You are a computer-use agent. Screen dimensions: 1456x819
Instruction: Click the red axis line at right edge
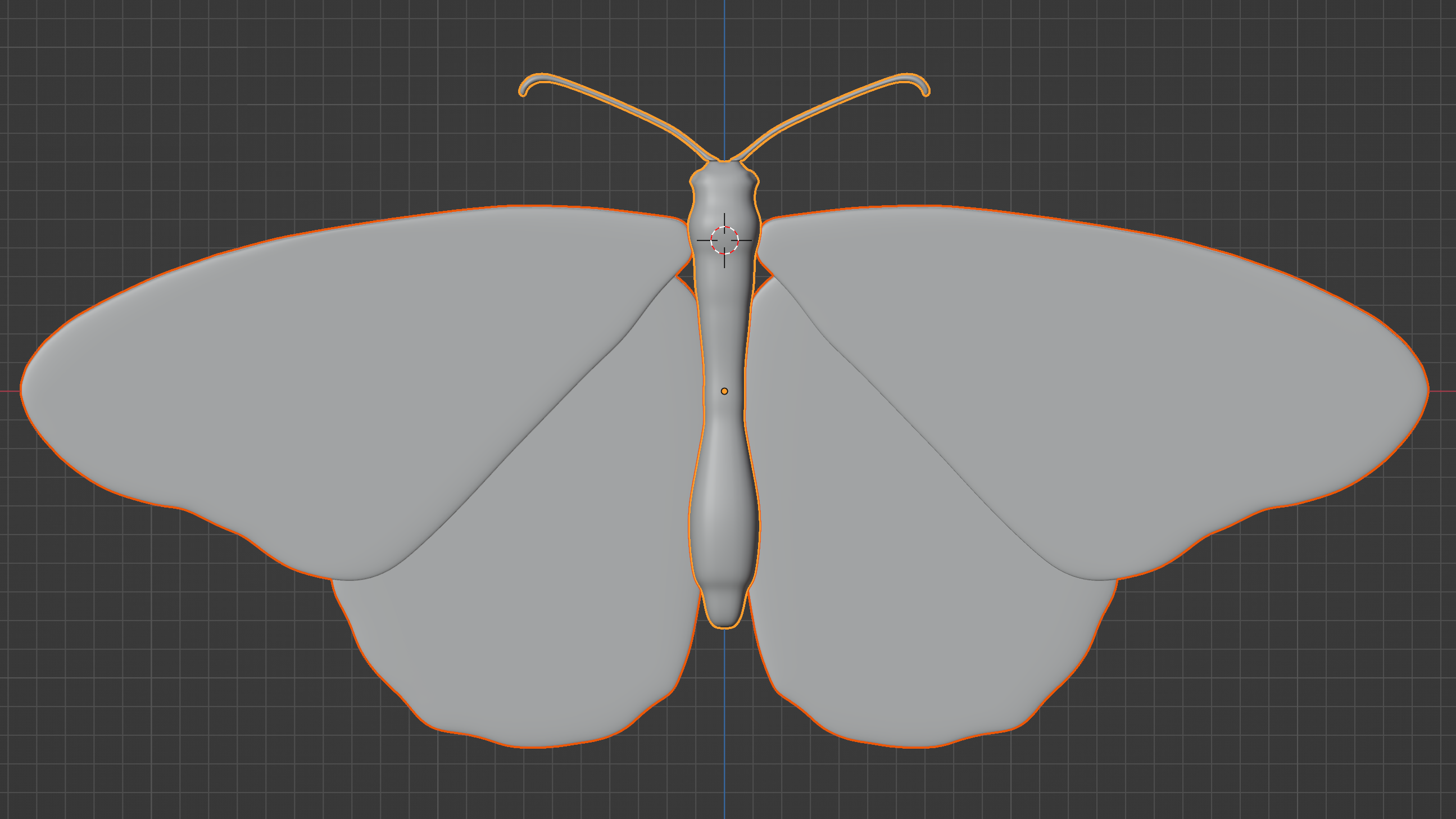click(1444, 391)
